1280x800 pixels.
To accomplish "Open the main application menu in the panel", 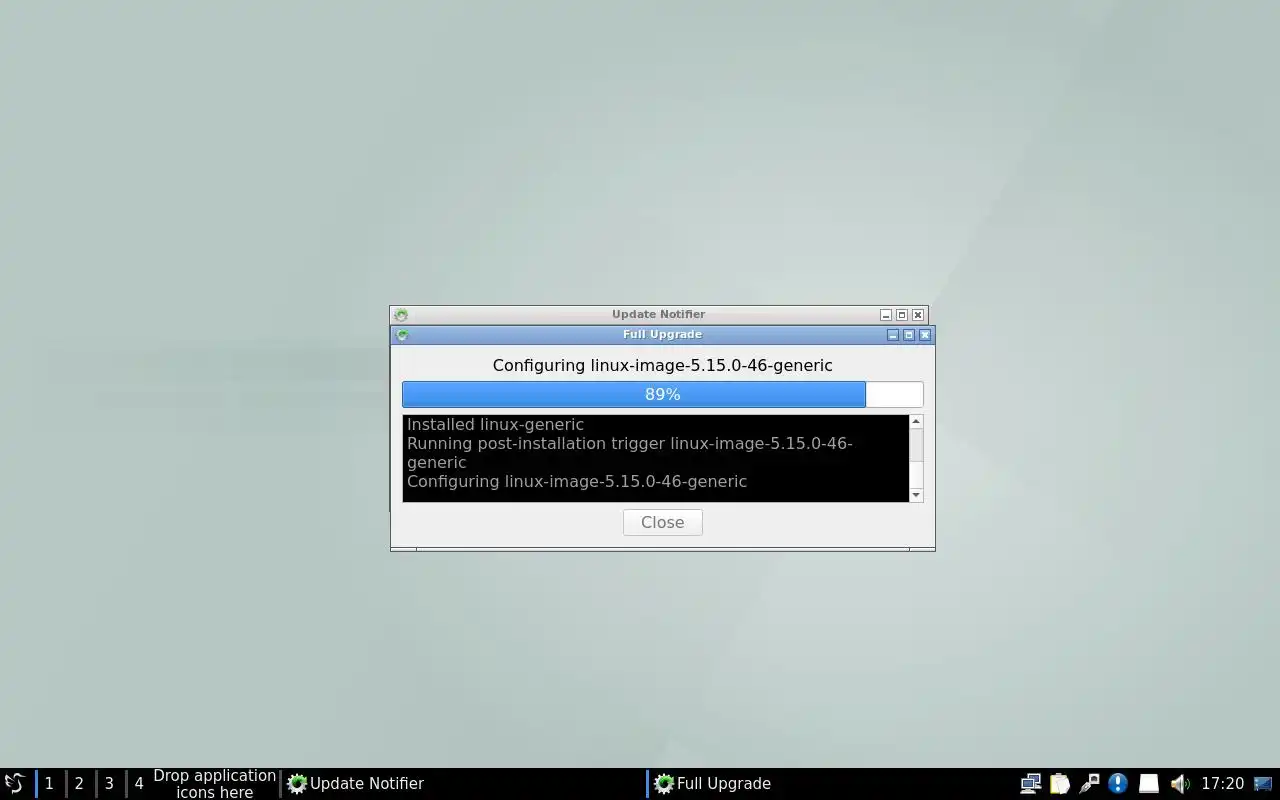I will (x=15, y=783).
